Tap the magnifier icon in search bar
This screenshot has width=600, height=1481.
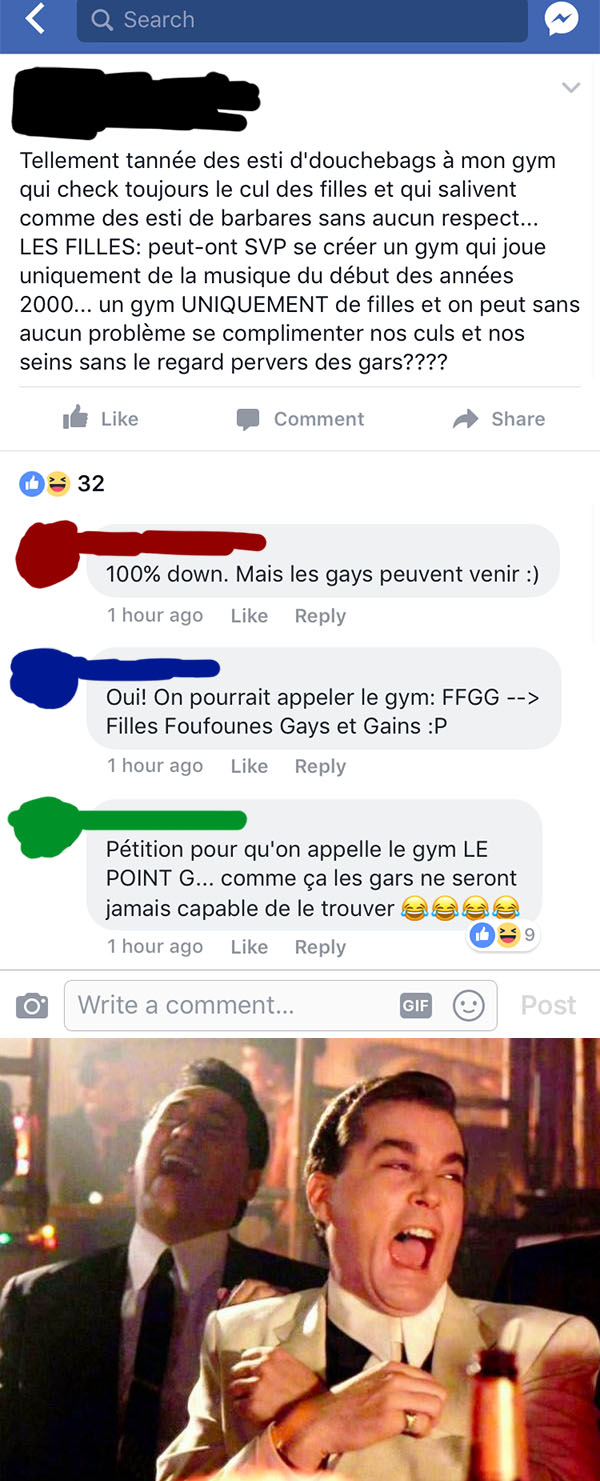pos(102,19)
